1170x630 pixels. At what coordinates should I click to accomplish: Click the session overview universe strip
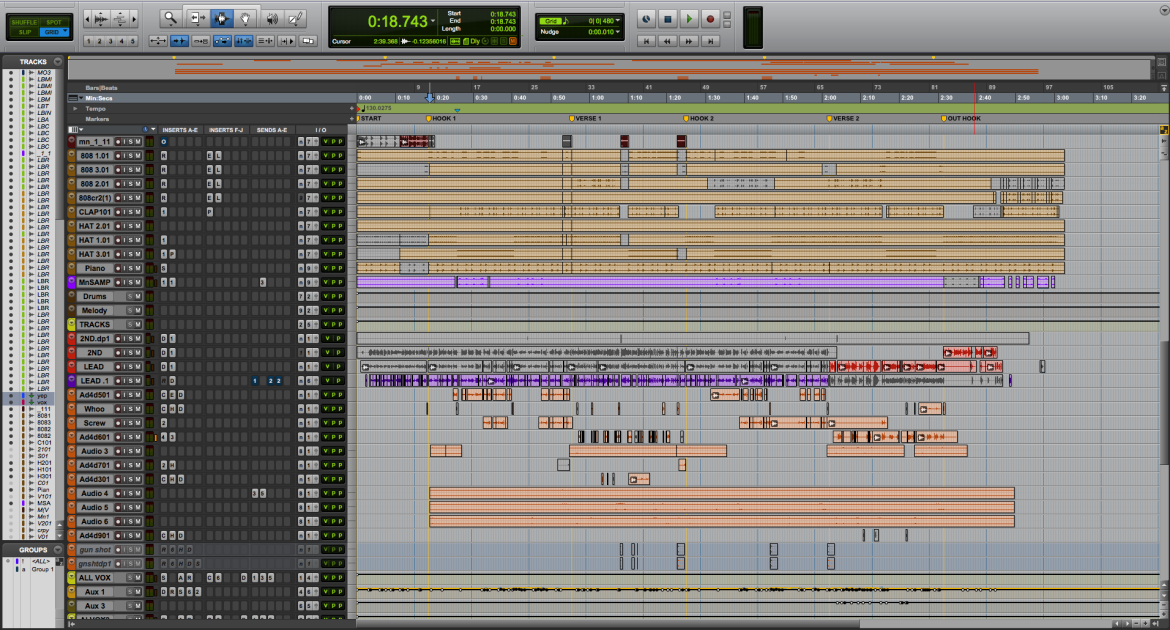point(610,69)
